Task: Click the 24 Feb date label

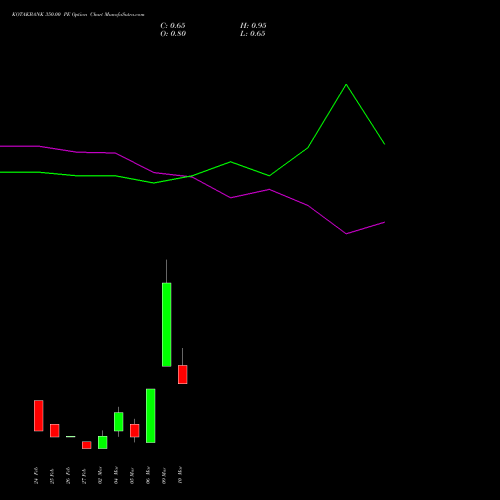Action: pos(36,475)
